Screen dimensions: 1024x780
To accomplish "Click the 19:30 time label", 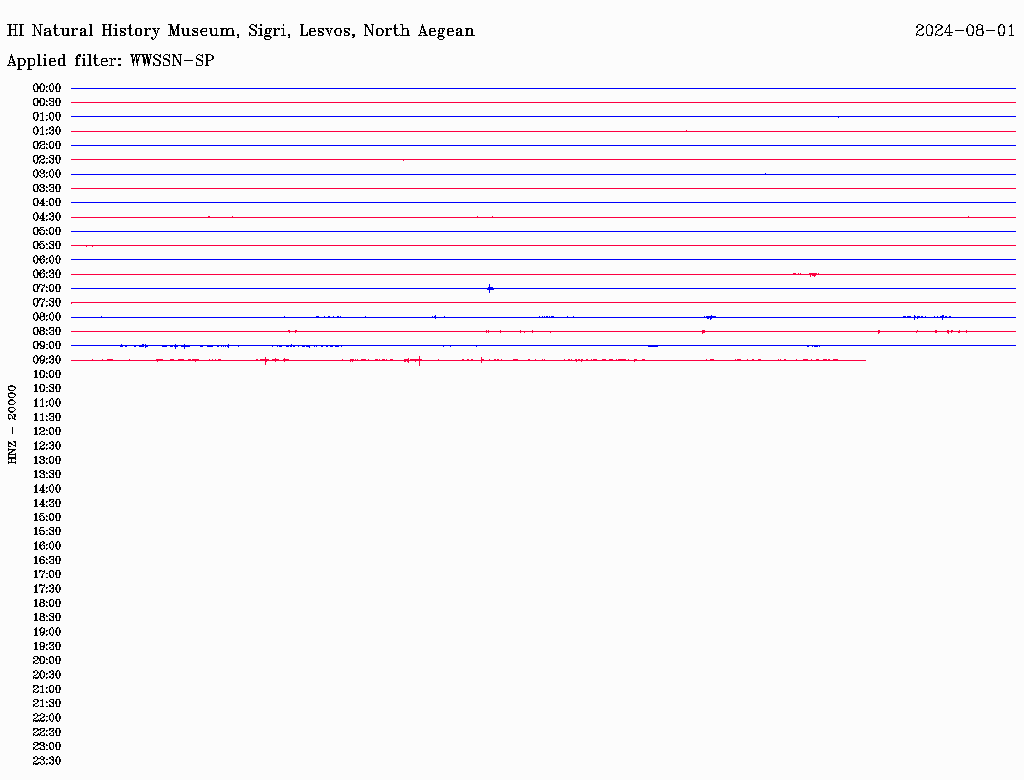I will pyautogui.click(x=47, y=646).
